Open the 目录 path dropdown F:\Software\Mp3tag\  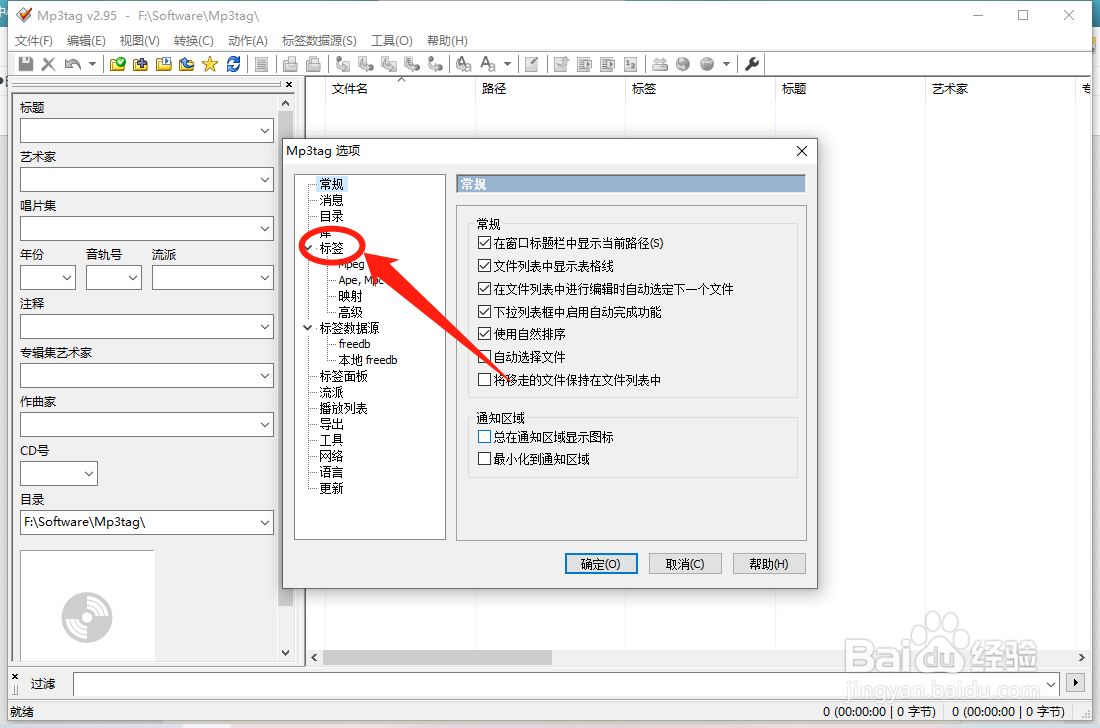(264, 523)
